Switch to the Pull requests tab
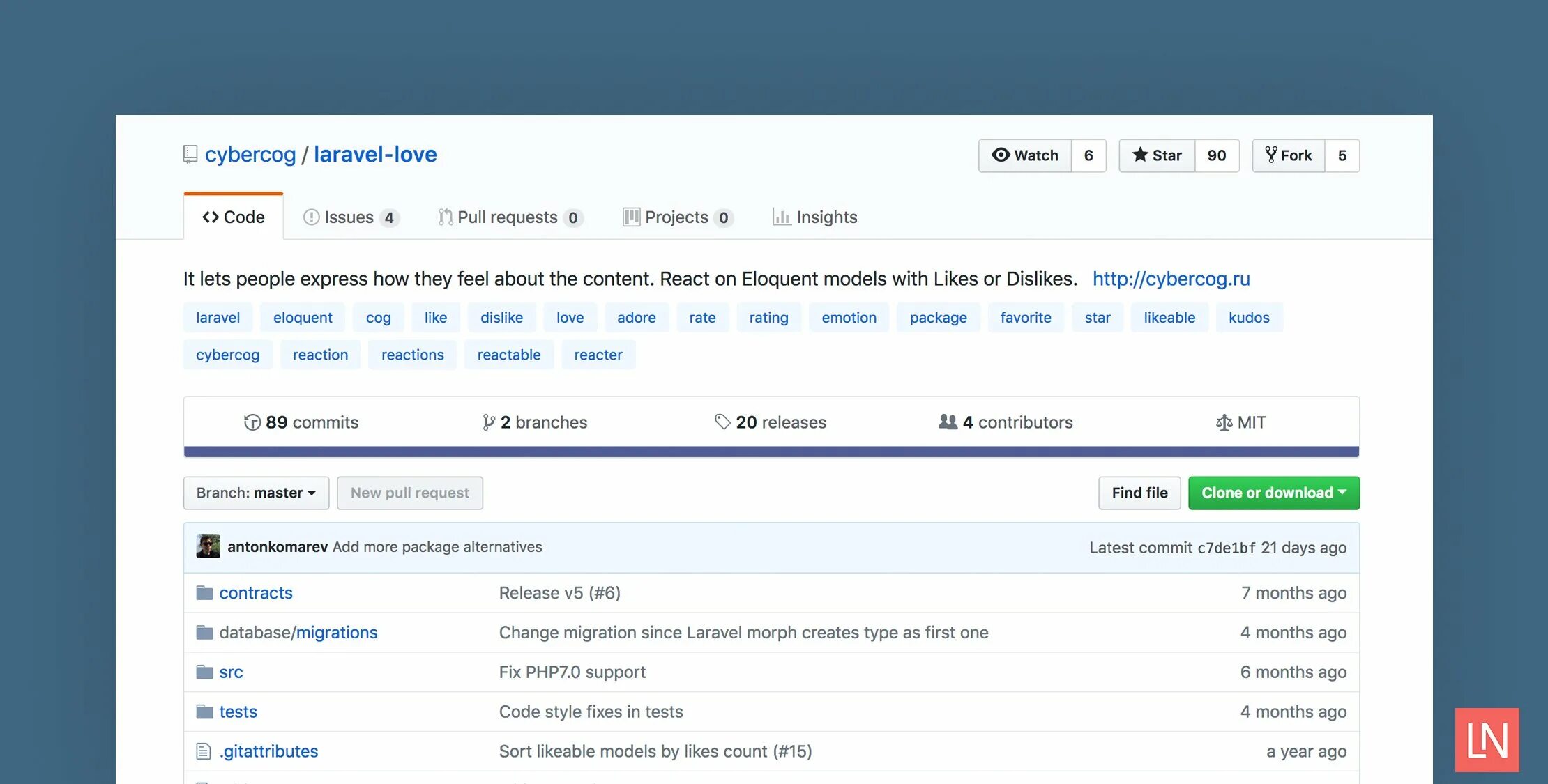The image size is (1548, 784). 510,217
